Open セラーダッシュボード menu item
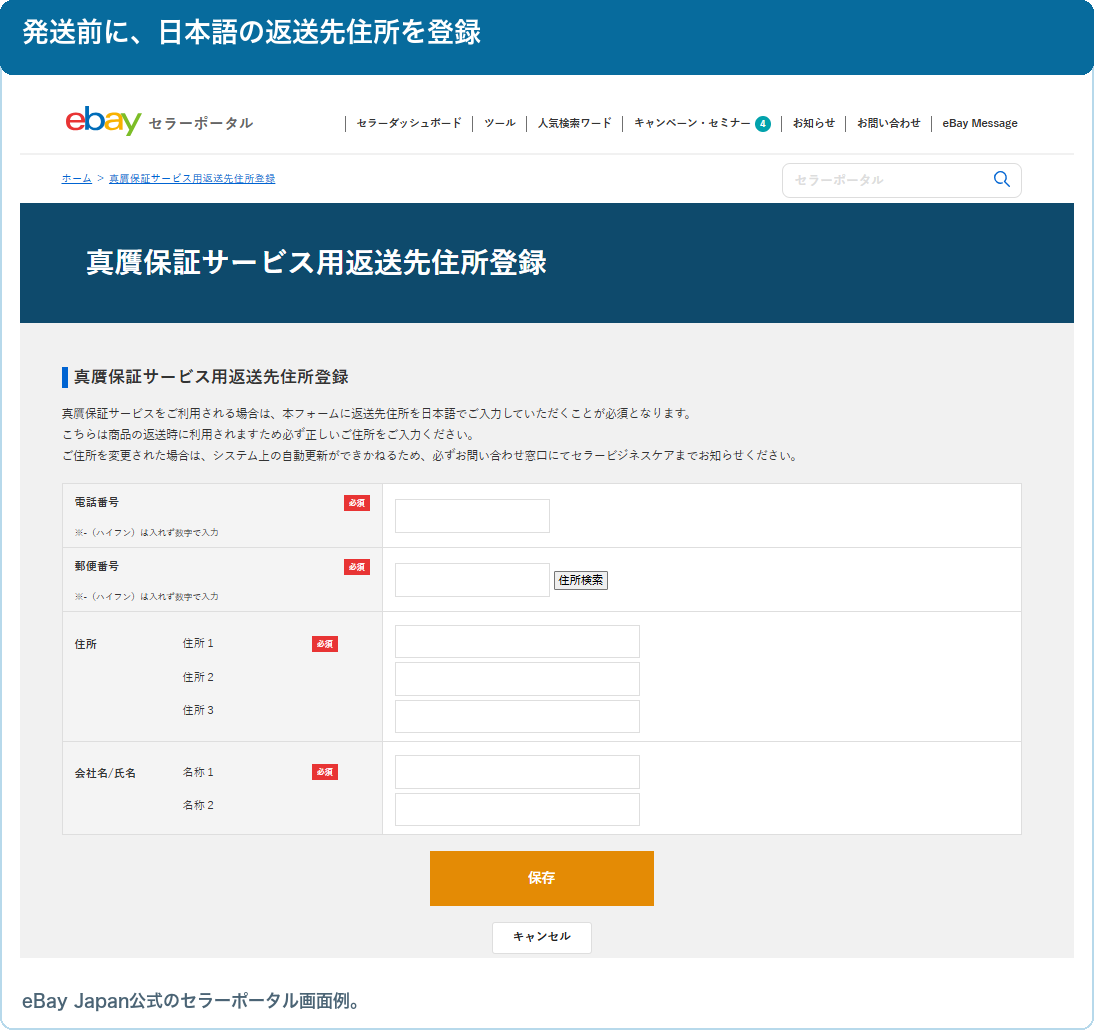This screenshot has height=1030, width=1094. pos(409,123)
